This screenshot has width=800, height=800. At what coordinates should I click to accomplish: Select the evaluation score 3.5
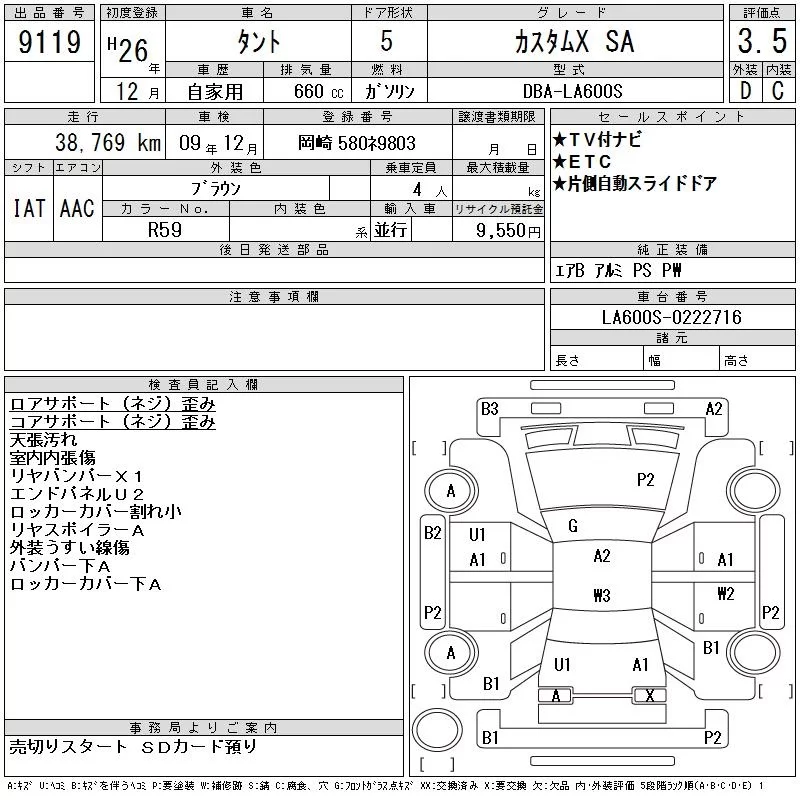click(762, 41)
